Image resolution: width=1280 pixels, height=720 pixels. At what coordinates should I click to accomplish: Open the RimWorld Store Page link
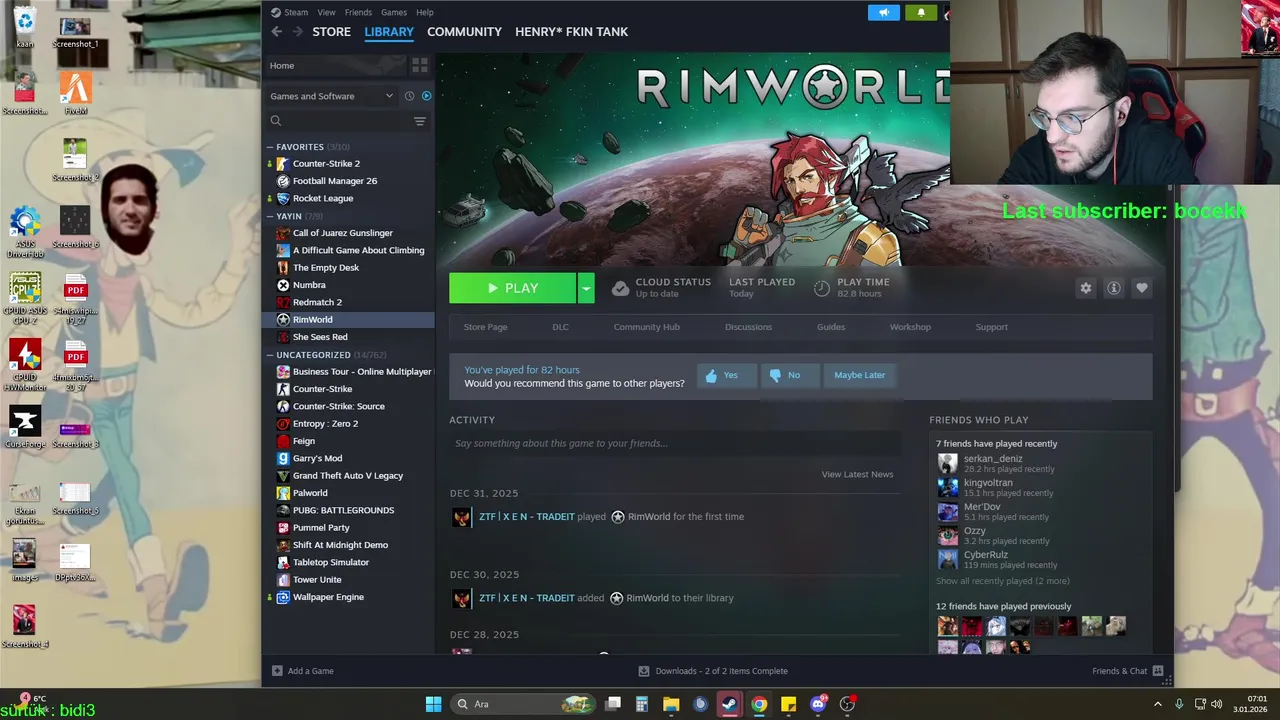click(x=485, y=327)
